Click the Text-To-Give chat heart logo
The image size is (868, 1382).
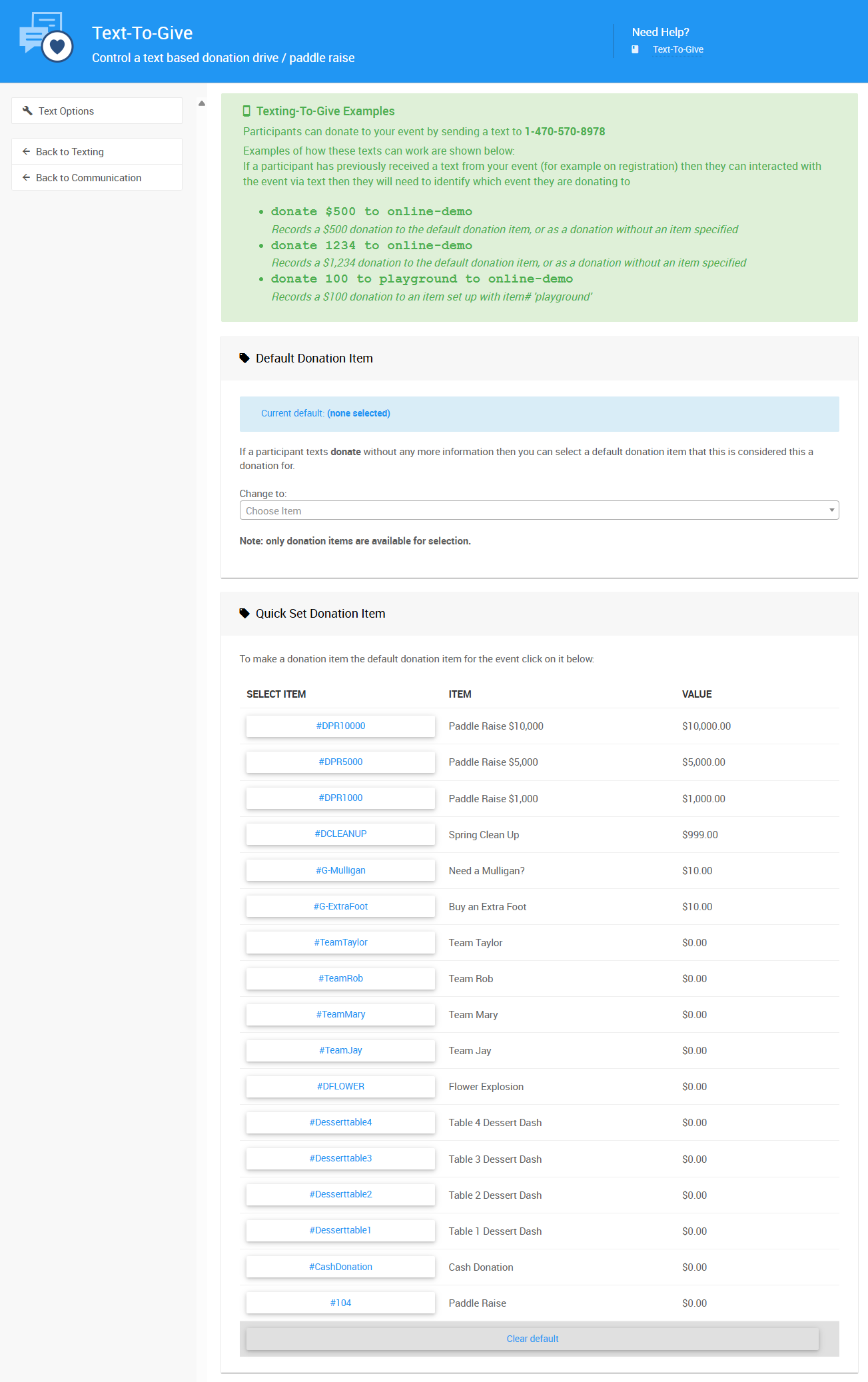(46, 37)
